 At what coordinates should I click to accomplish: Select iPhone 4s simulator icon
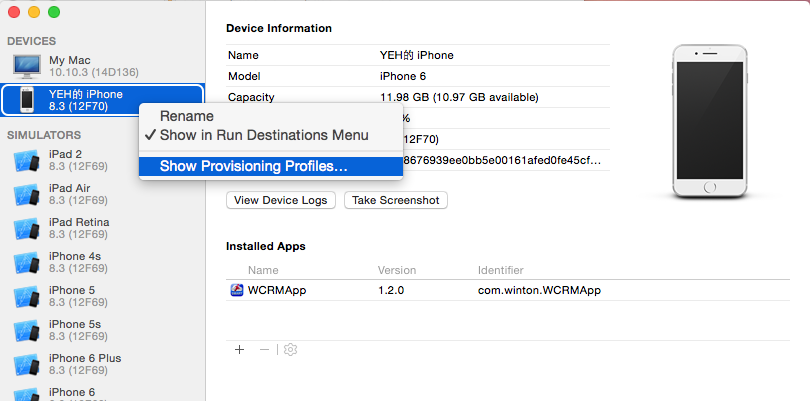[x=27, y=263]
